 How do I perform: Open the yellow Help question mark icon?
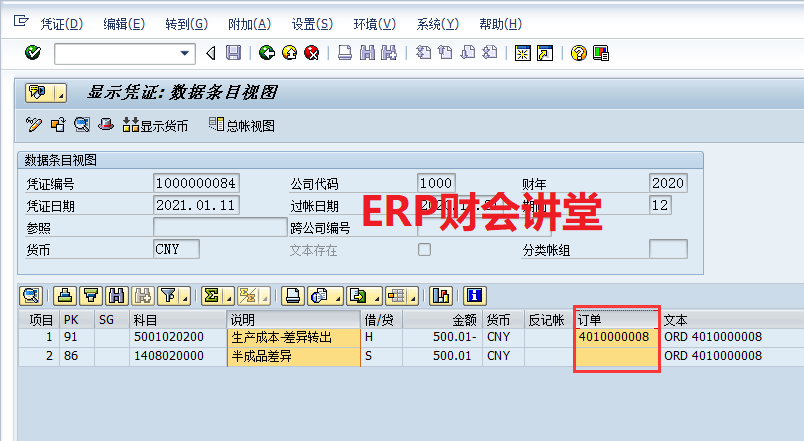(578, 53)
